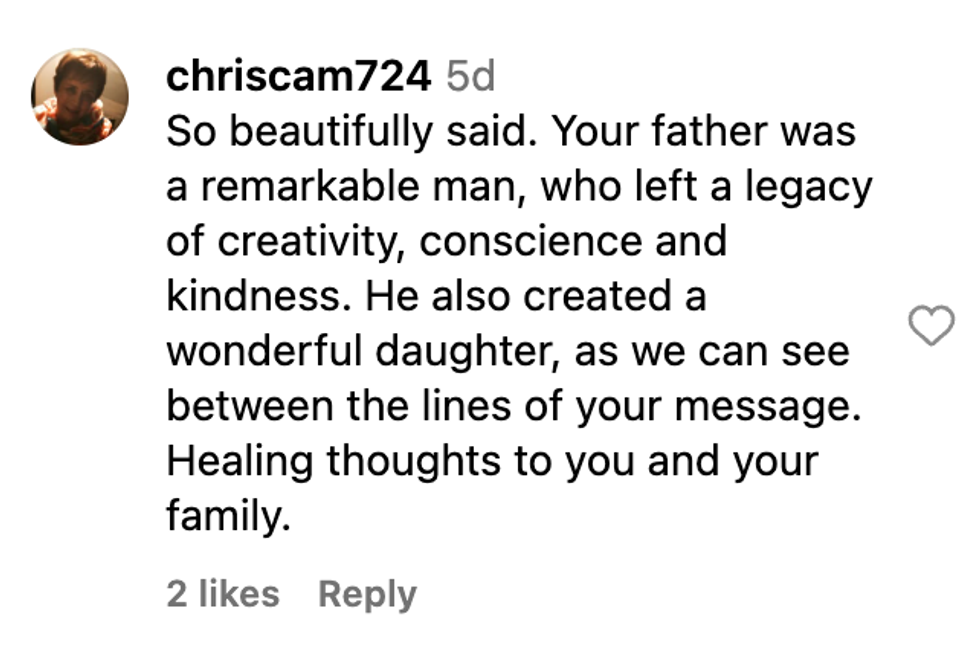Like the comment with the heart icon
Viewport: 980px width, 647px height.
pyautogui.click(x=930, y=326)
